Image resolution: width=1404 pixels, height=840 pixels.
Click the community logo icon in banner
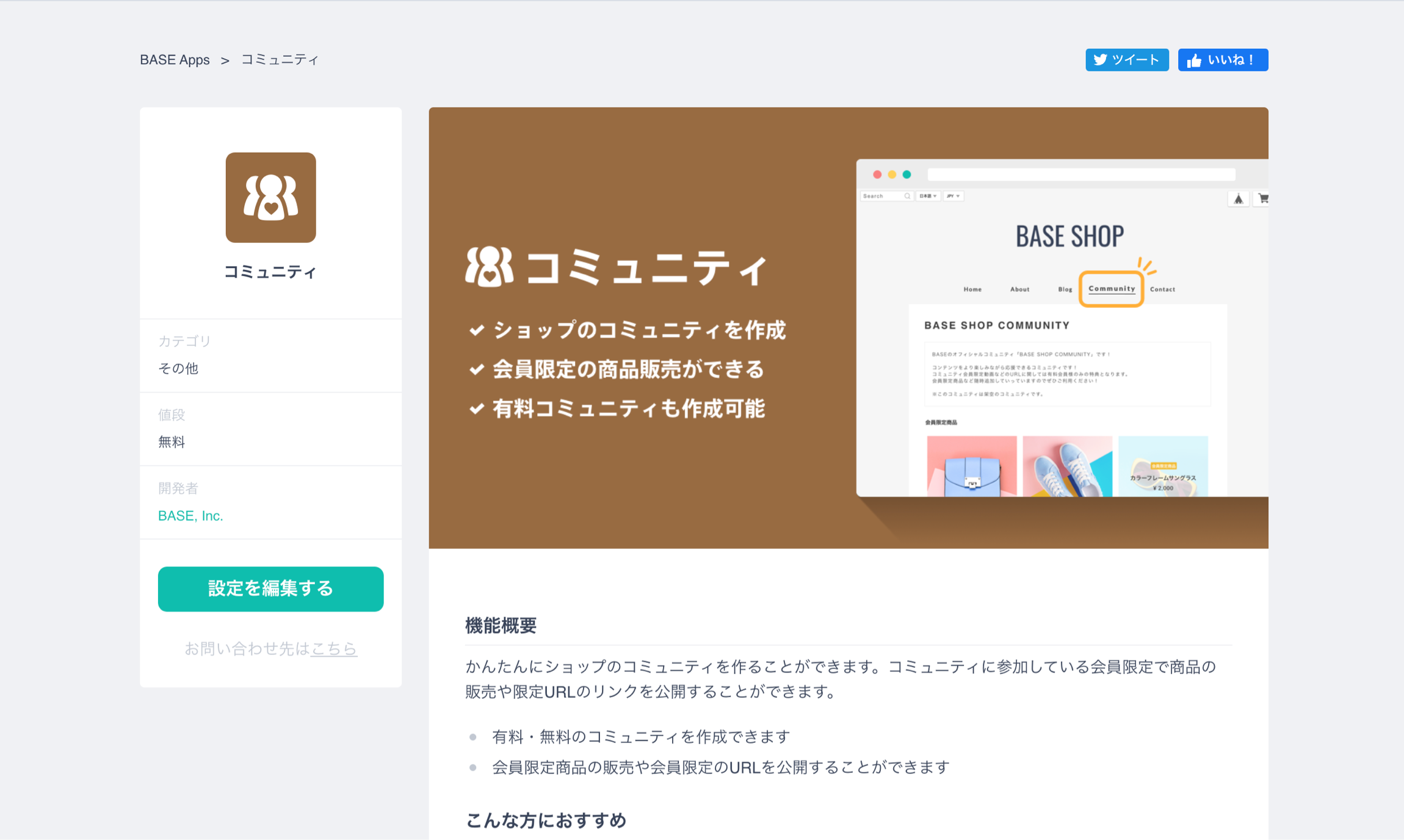pyautogui.click(x=490, y=267)
